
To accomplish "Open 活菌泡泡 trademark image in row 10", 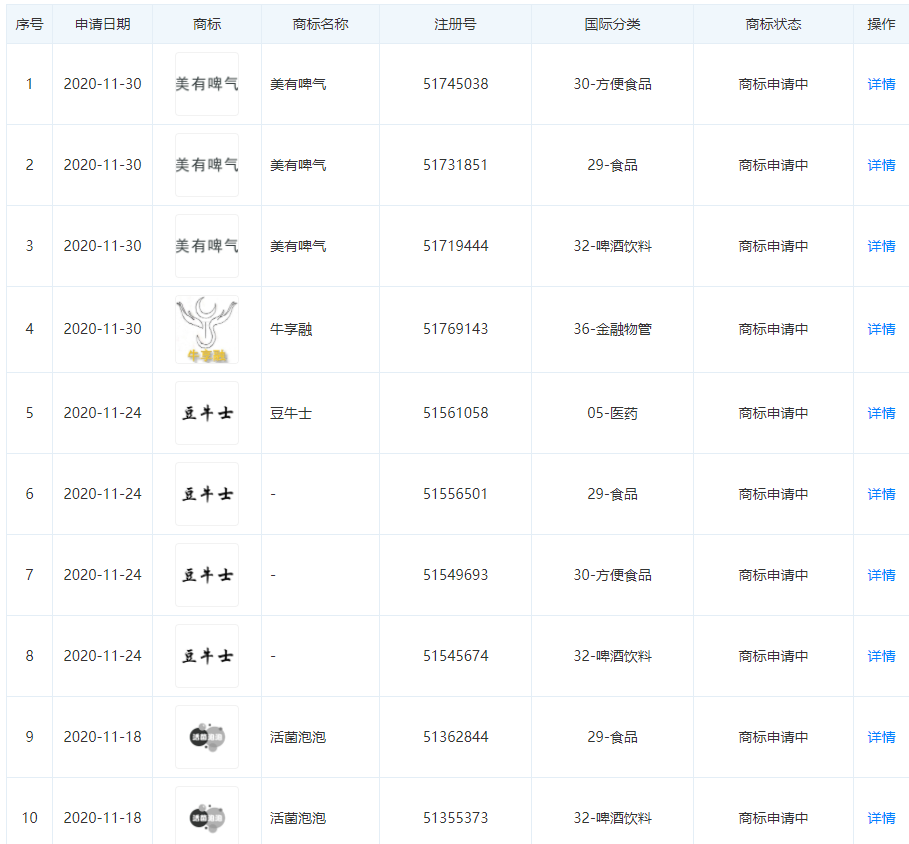I will click(x=207, y=816).
